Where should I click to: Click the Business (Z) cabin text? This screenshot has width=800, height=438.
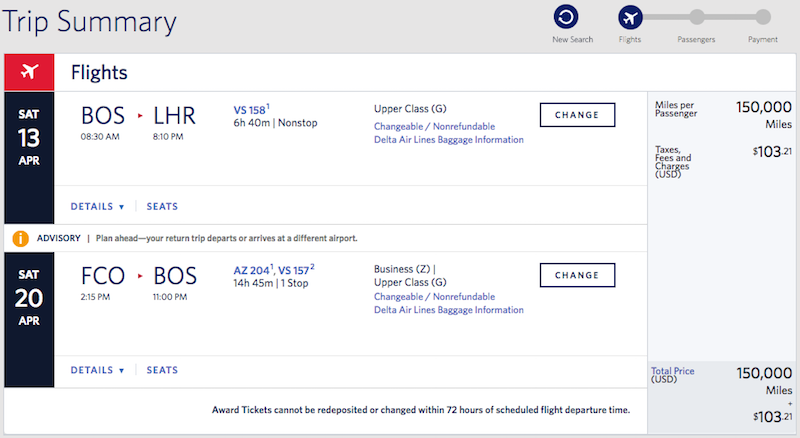(402, 269)
